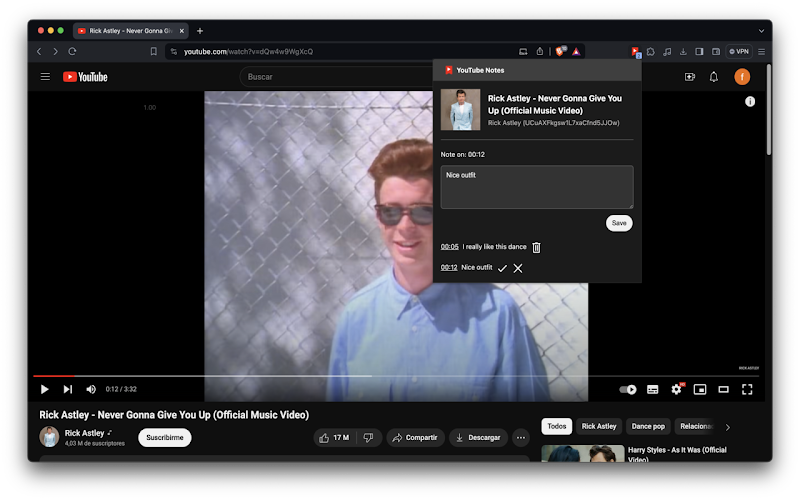Viewport: 800px width, 500px height.
Task: Select the 'Todos' chip
Action: coord(557,427)
